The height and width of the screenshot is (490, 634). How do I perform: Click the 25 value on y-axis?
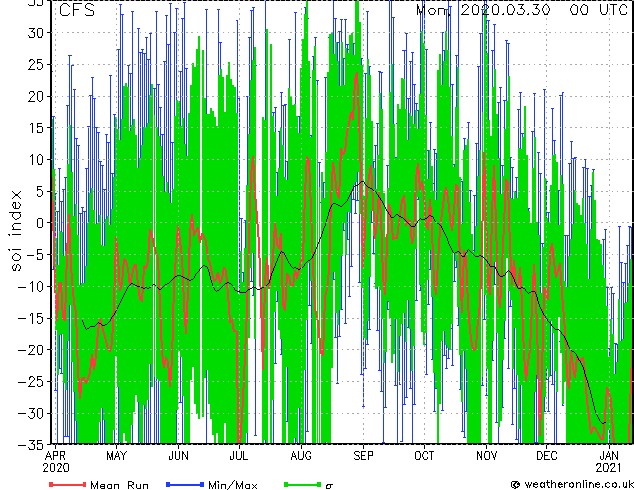point(37,64)
